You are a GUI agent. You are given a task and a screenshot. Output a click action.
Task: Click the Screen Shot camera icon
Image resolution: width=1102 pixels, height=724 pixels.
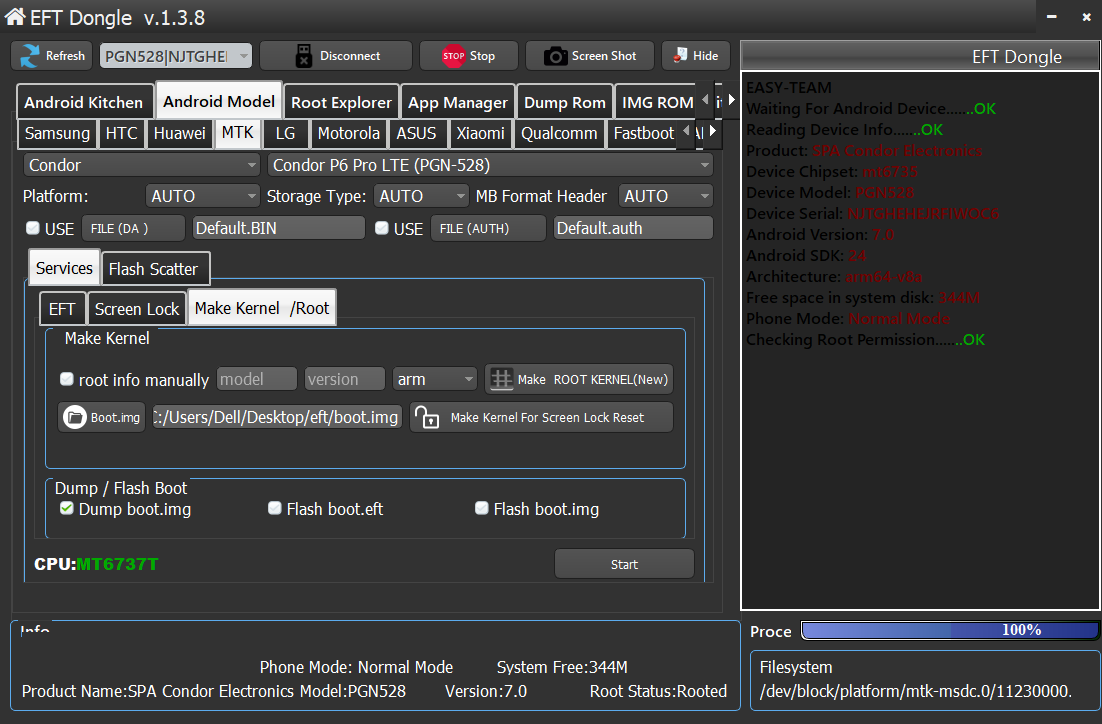coord(555,56)
